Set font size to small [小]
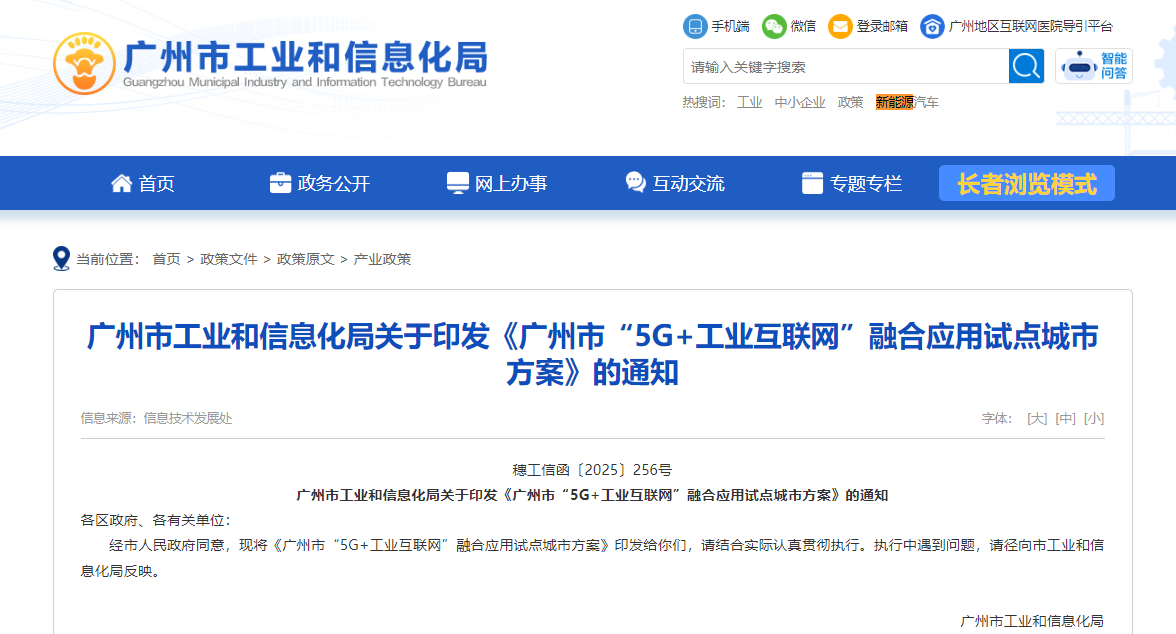The height and width of the screenshot is (634, 1176). pos(1094,418)
